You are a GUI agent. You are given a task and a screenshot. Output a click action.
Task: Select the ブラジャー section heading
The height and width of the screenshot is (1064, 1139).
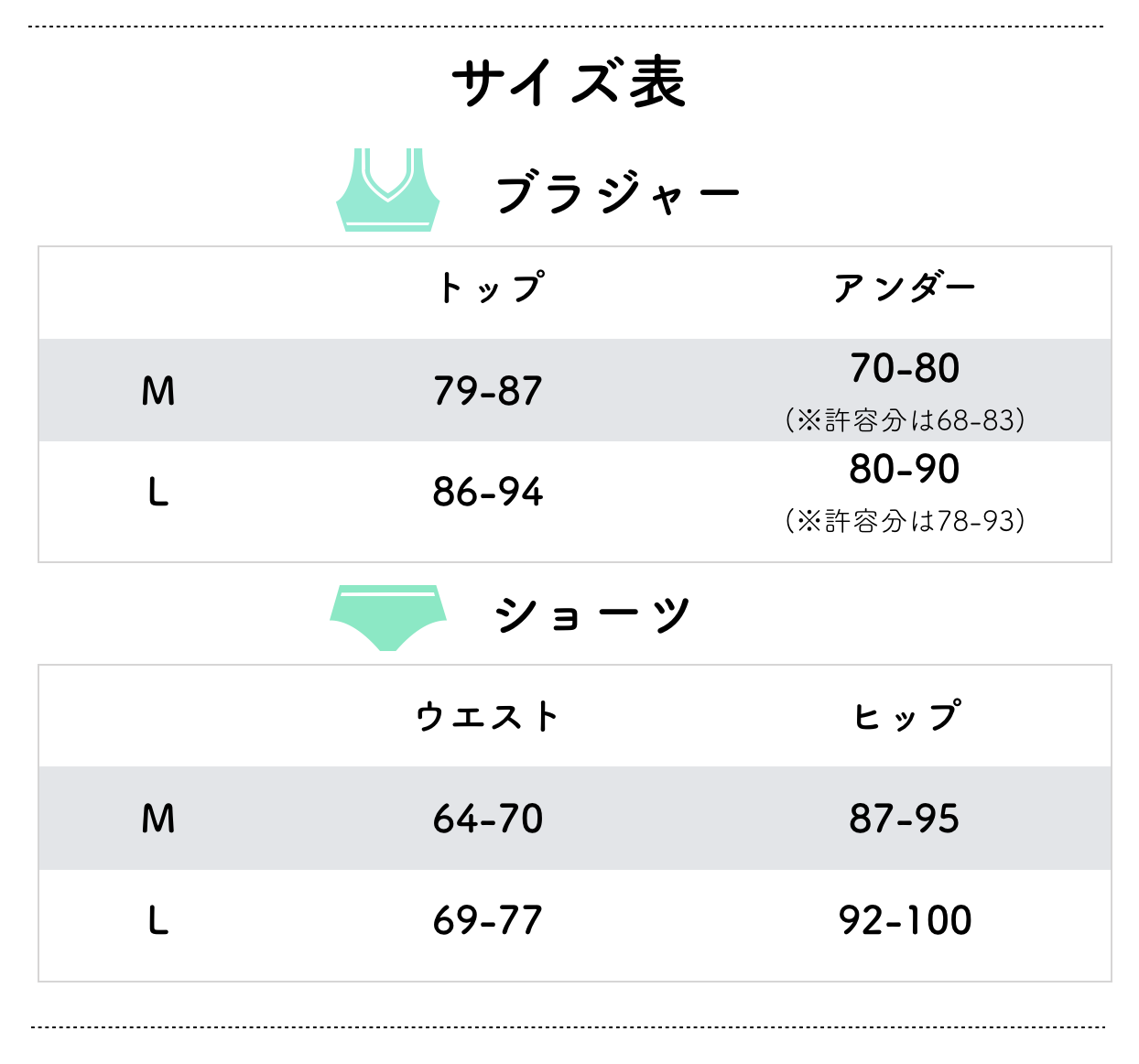[617, 194]
